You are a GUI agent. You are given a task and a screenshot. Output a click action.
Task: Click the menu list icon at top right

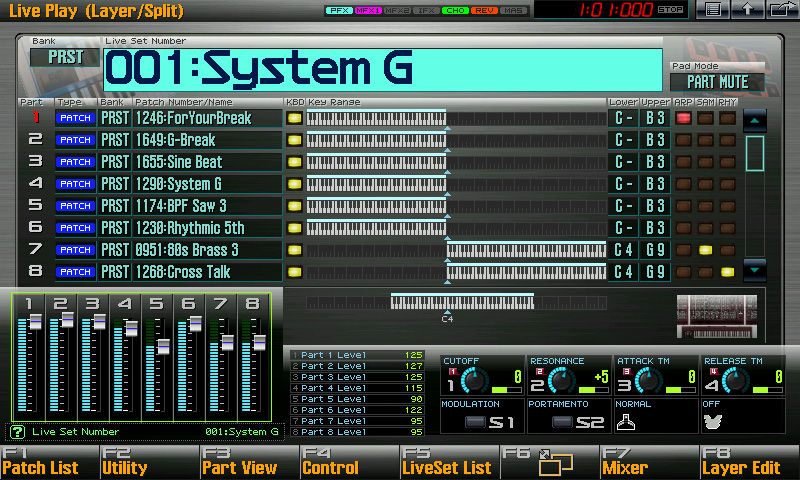712,9
